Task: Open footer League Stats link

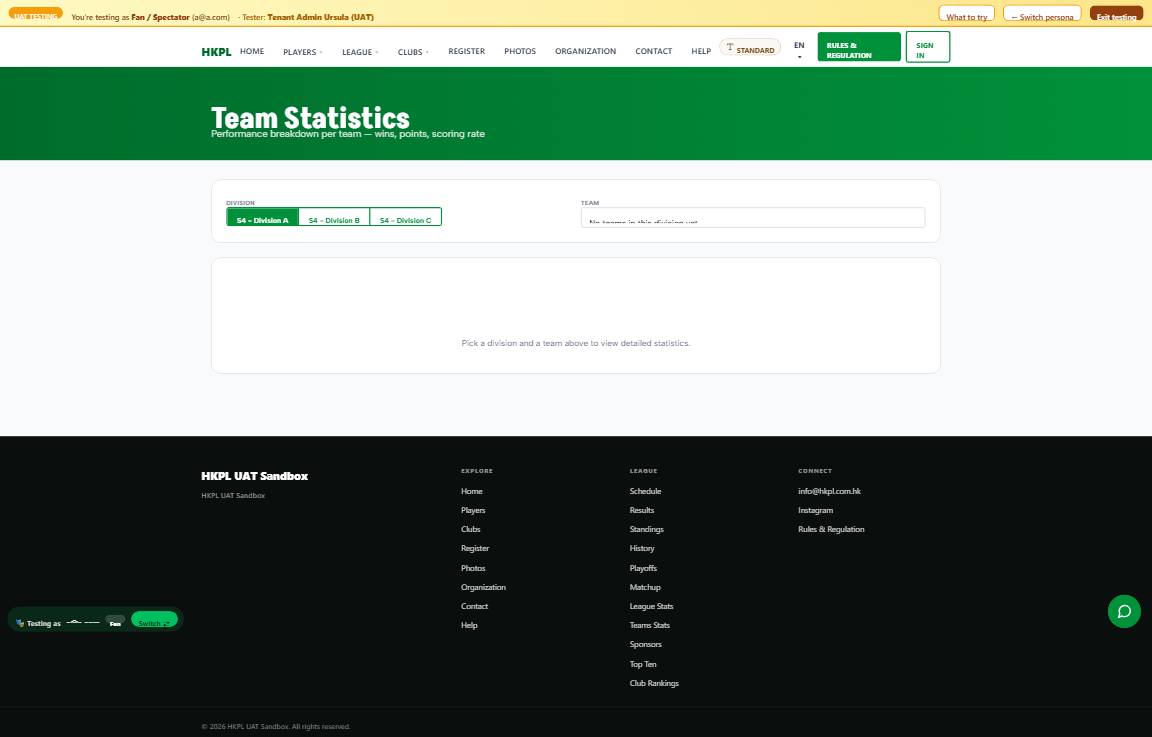Action: point(651,606)
